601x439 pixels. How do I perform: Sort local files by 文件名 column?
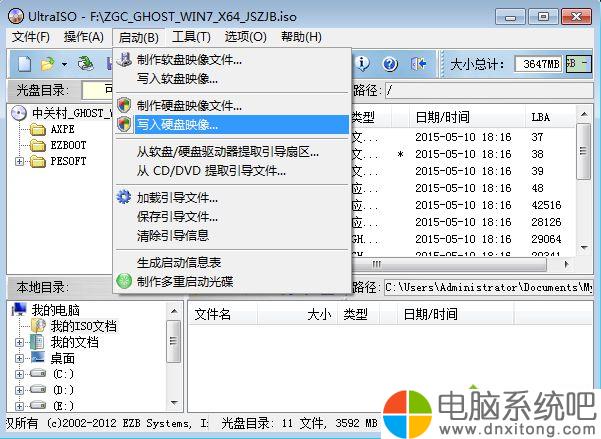tap(223, 315)
